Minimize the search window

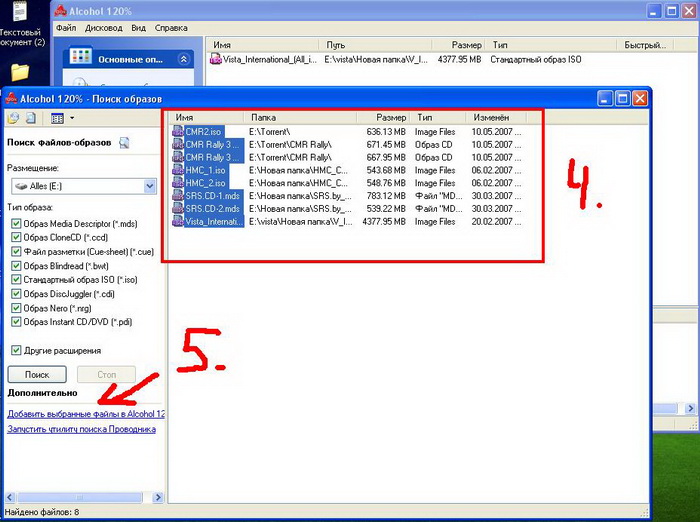605,98
